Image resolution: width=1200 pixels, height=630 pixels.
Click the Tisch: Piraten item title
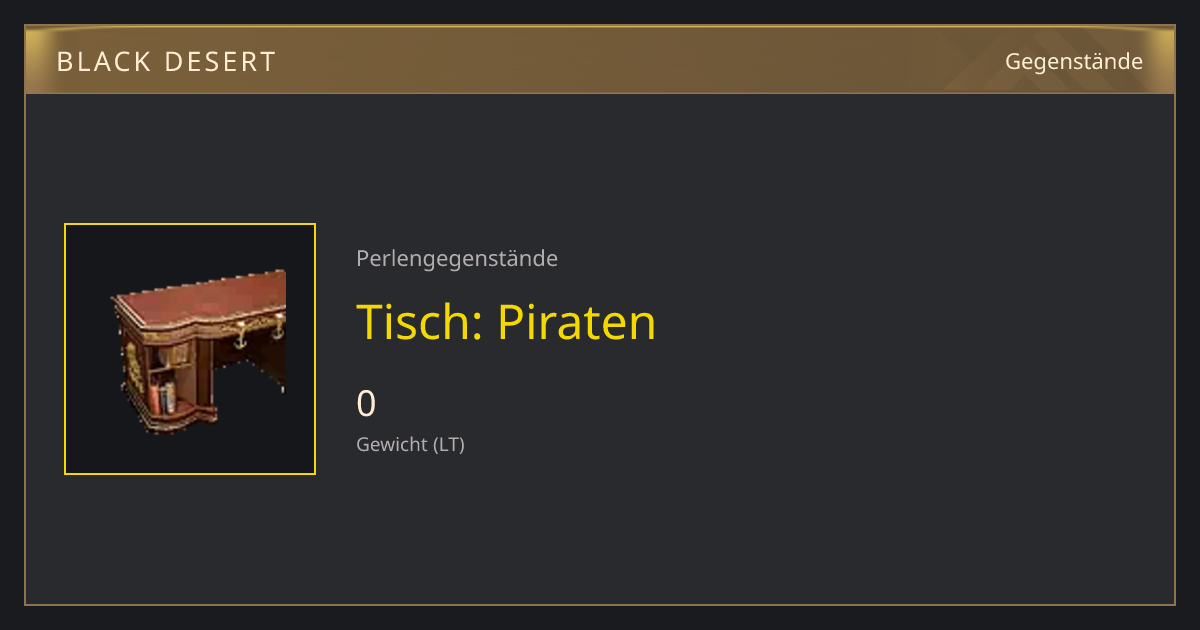[506, 322]
